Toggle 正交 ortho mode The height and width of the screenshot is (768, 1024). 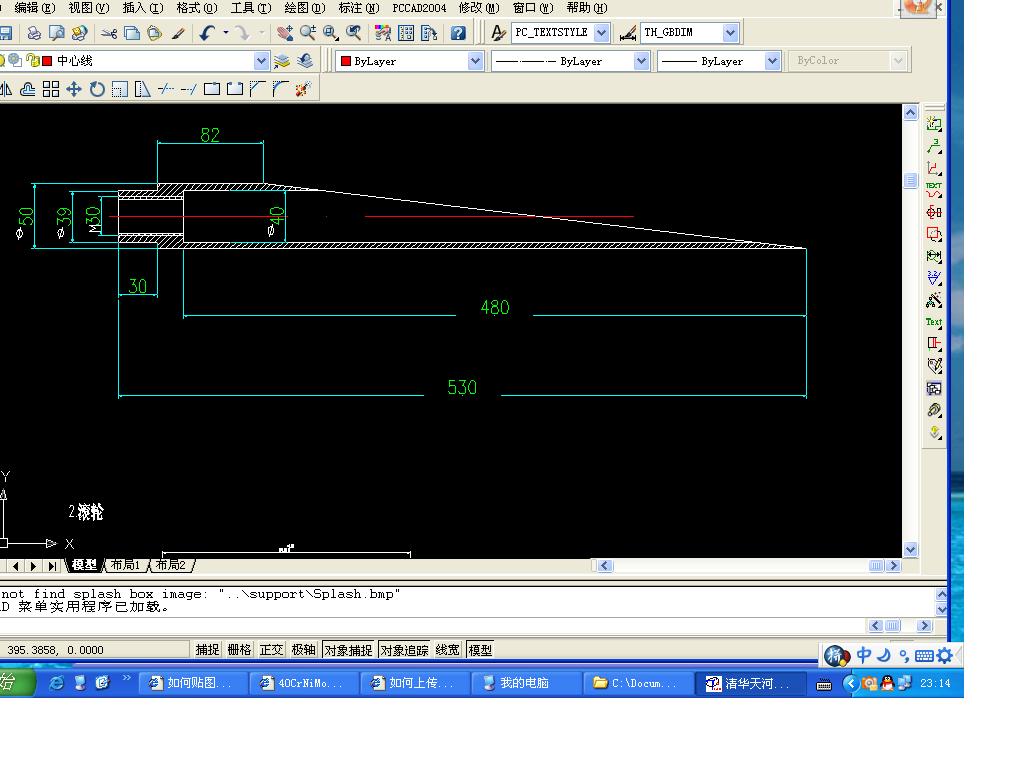click(x=271, y=650)
